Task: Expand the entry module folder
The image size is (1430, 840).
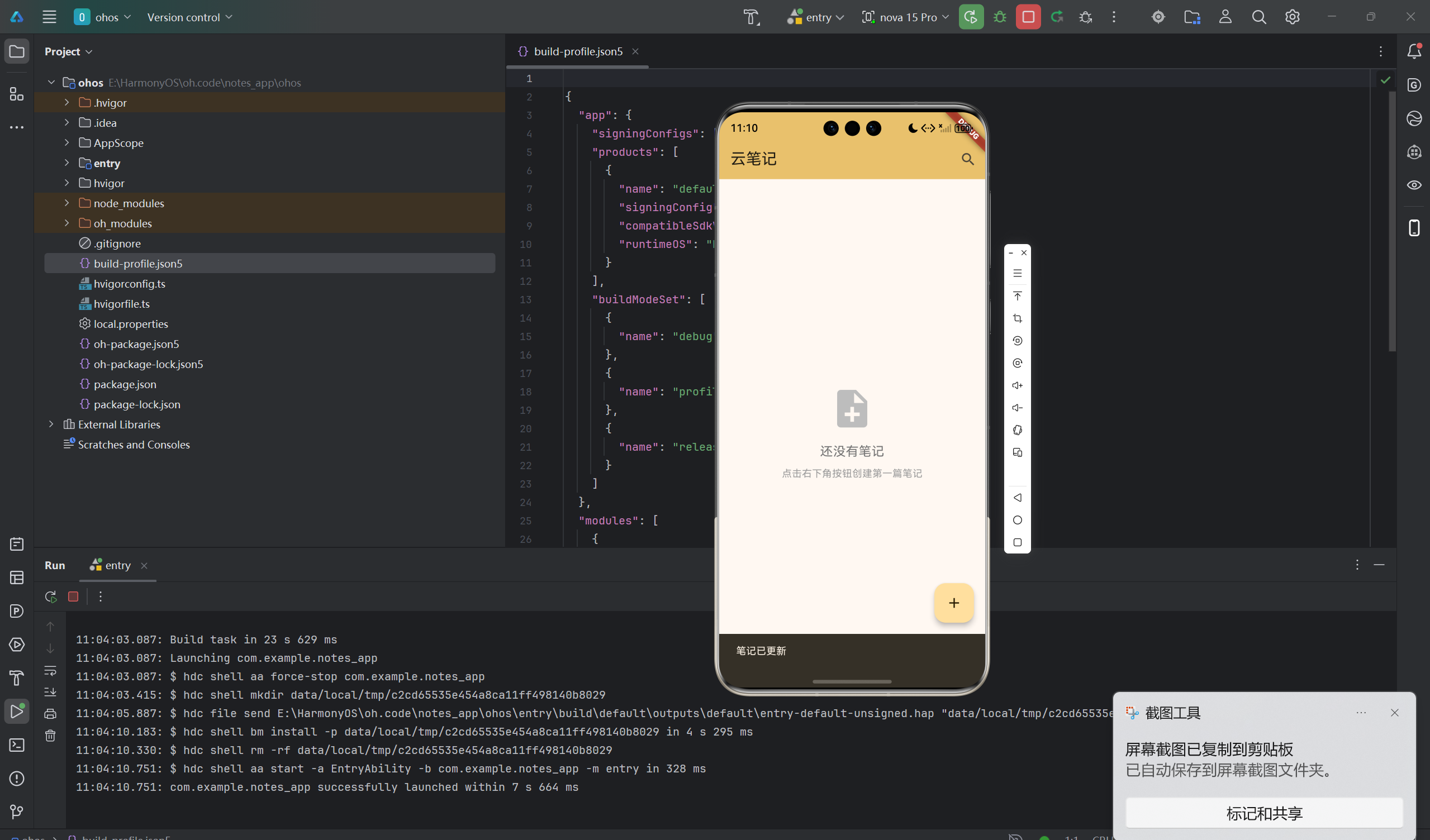Action: tap(66, 163)
